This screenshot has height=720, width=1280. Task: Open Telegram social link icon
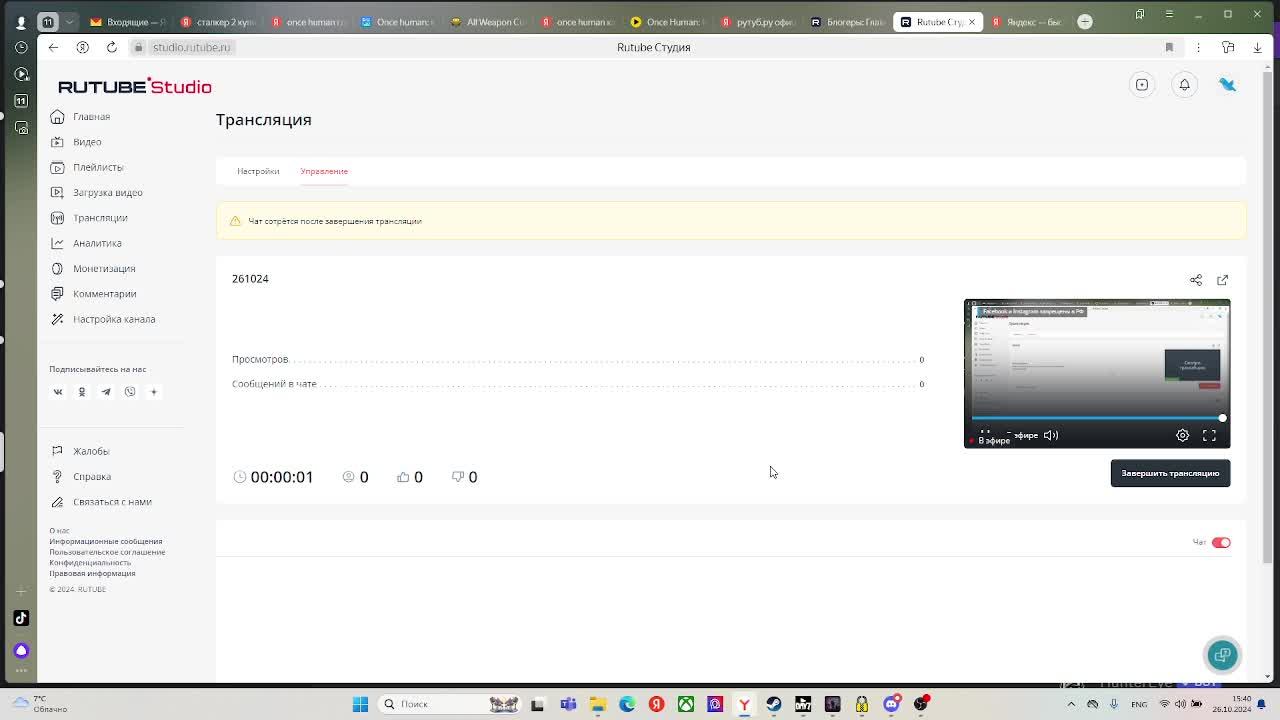(106, 392)
